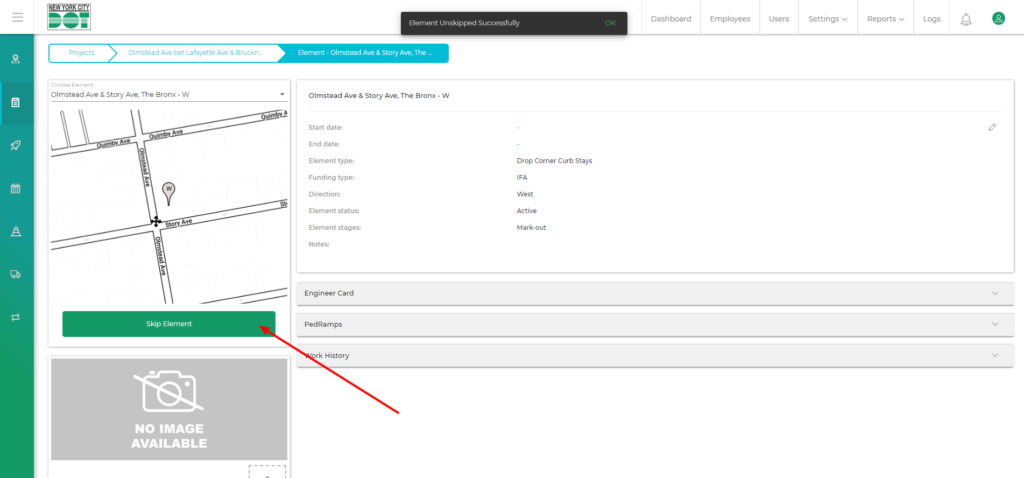Open the green user profile avatar

click(x=998, y=19)
